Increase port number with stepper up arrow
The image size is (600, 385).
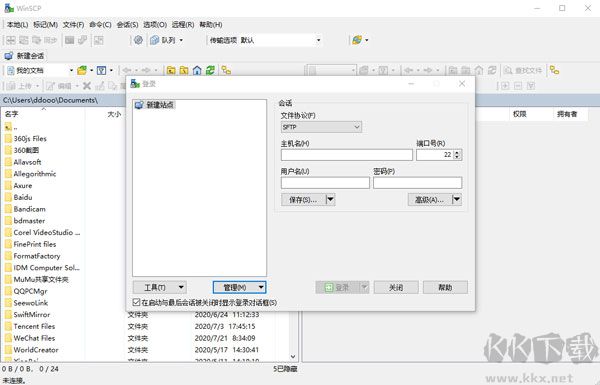click(x=457, y=152)
